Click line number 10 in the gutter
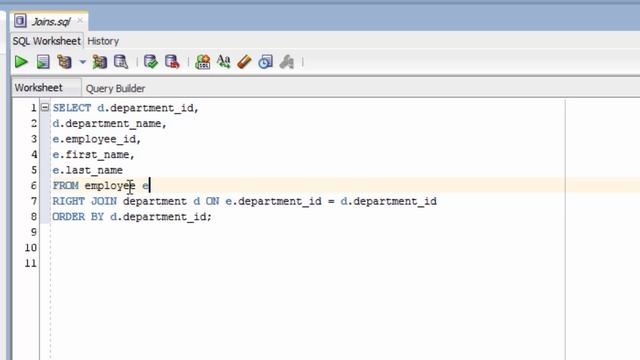This screenshot has height=360, width=640. tap(31, 248)
